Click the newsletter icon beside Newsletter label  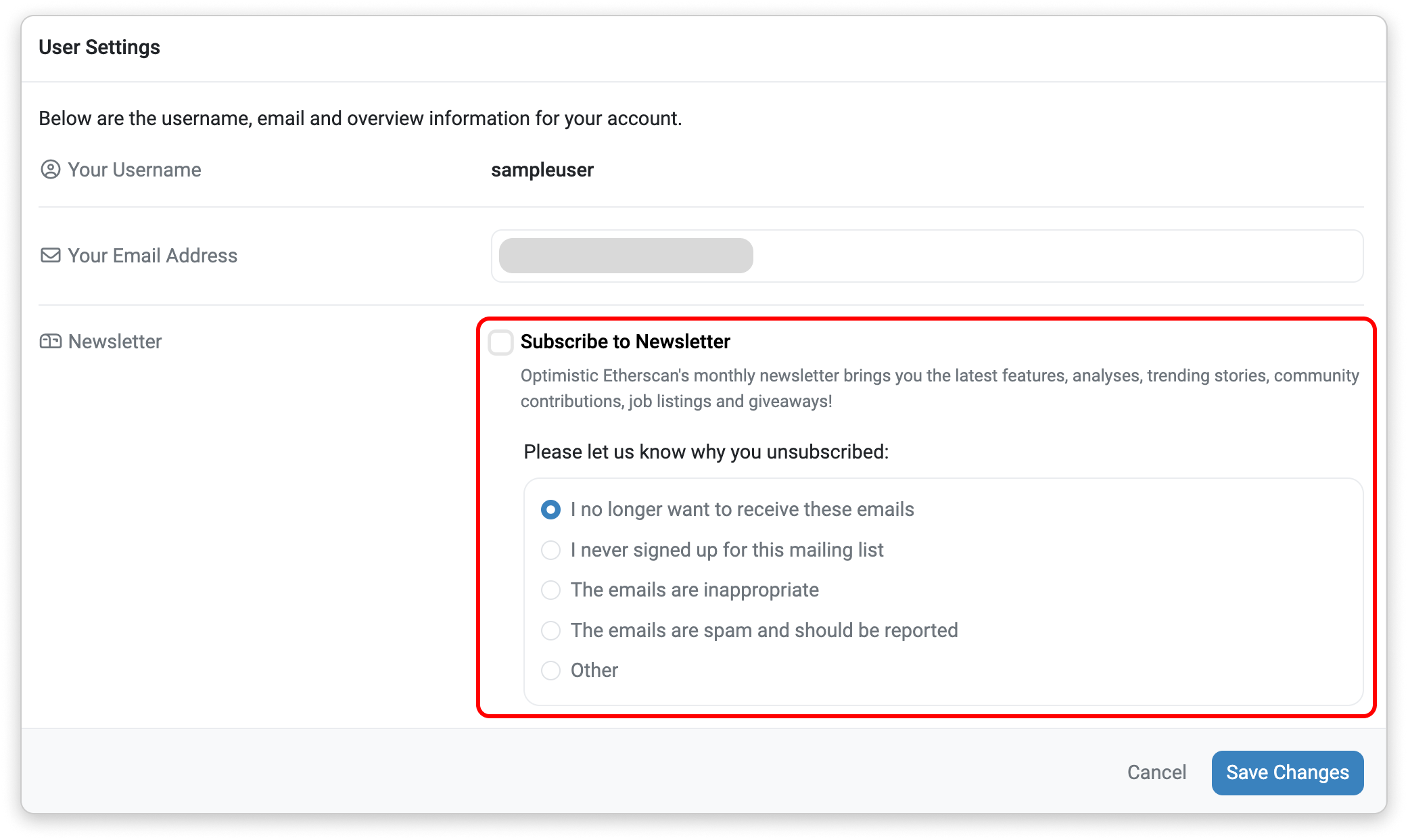point(51,342)
